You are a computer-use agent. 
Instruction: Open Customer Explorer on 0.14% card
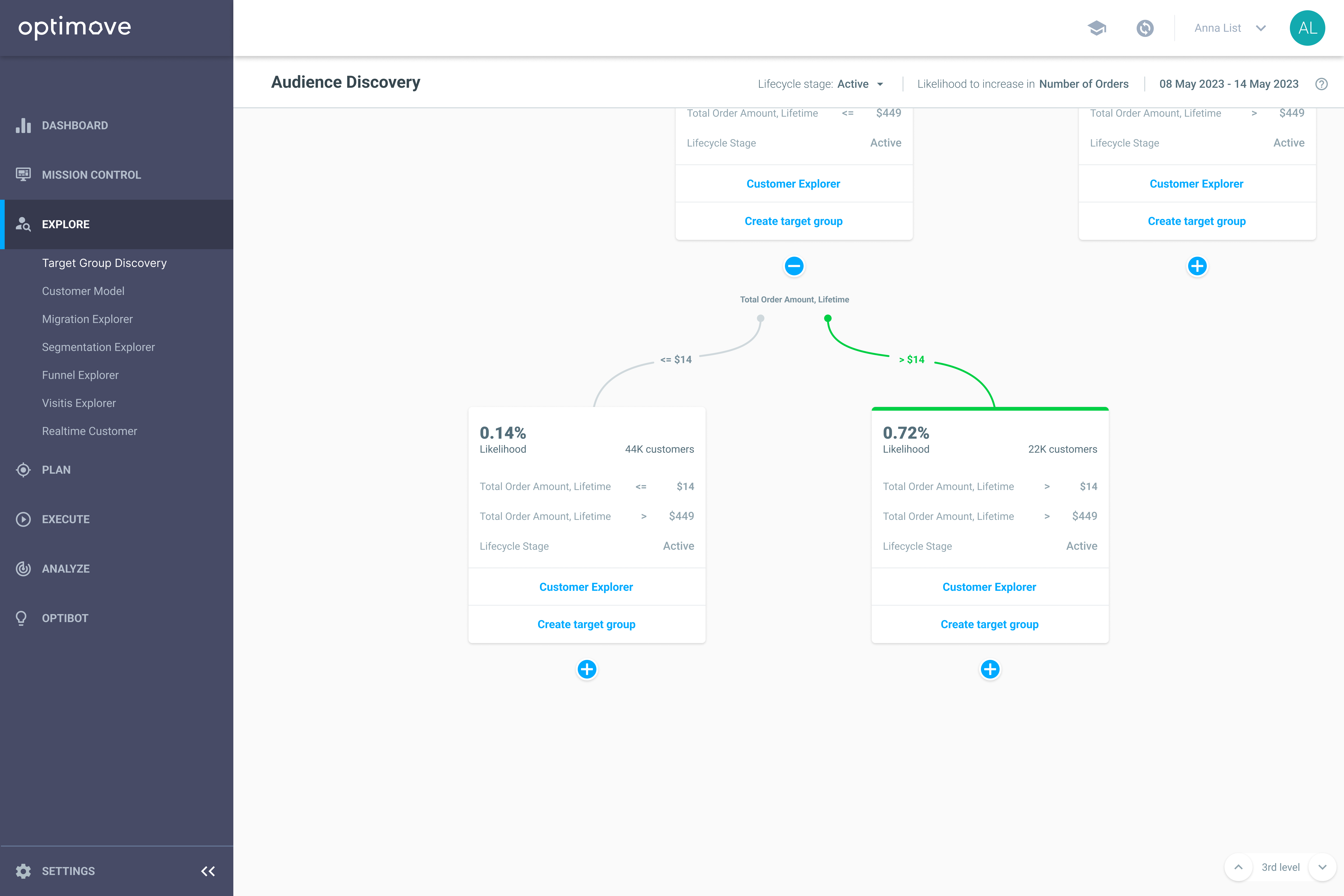tap(586, 587)
